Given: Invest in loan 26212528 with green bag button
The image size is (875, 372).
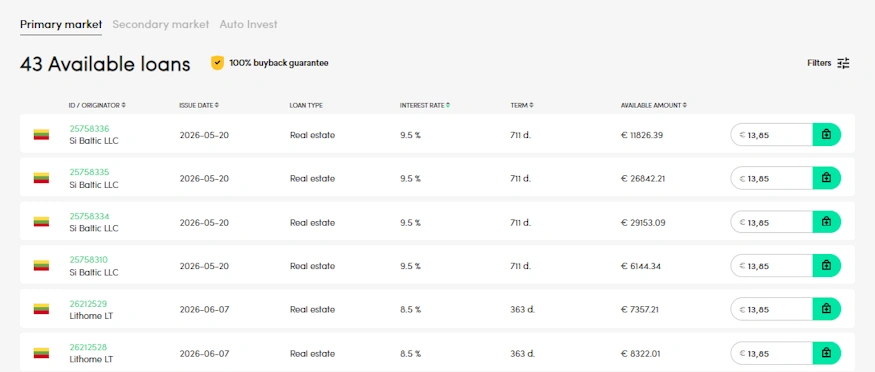Looking at the screenshot, I should tap(826, 353).
